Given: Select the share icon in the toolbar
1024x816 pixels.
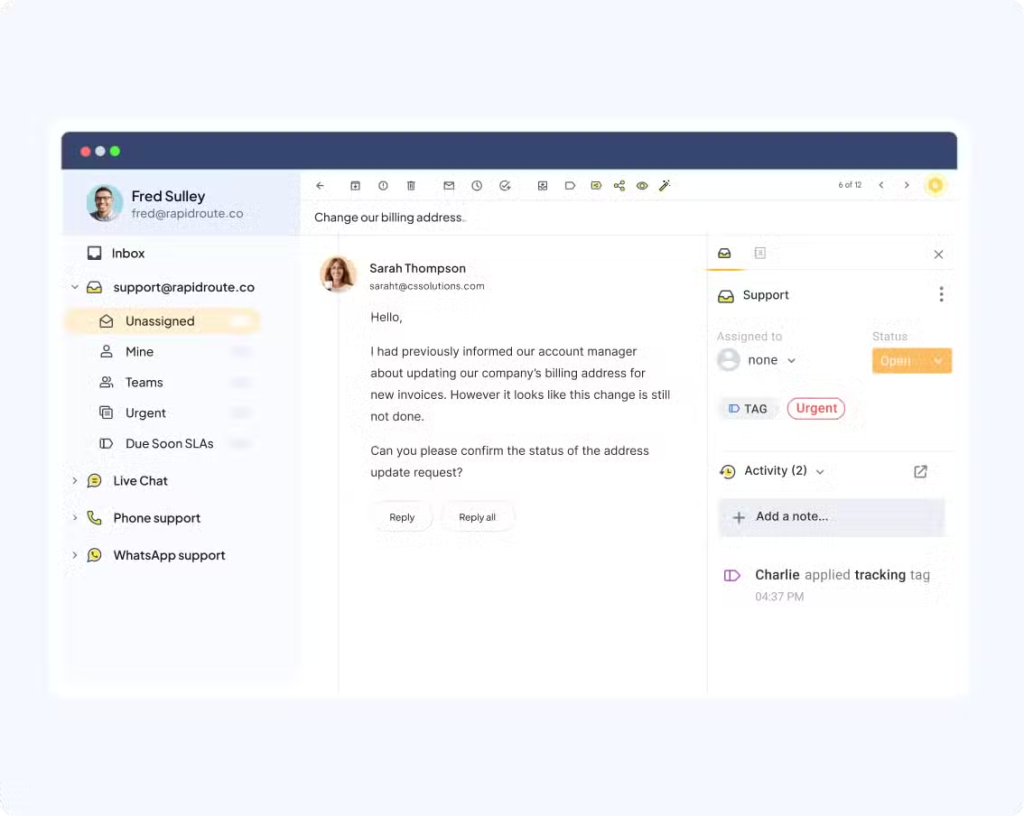Looking at the screenshot, I should (619, 185).
